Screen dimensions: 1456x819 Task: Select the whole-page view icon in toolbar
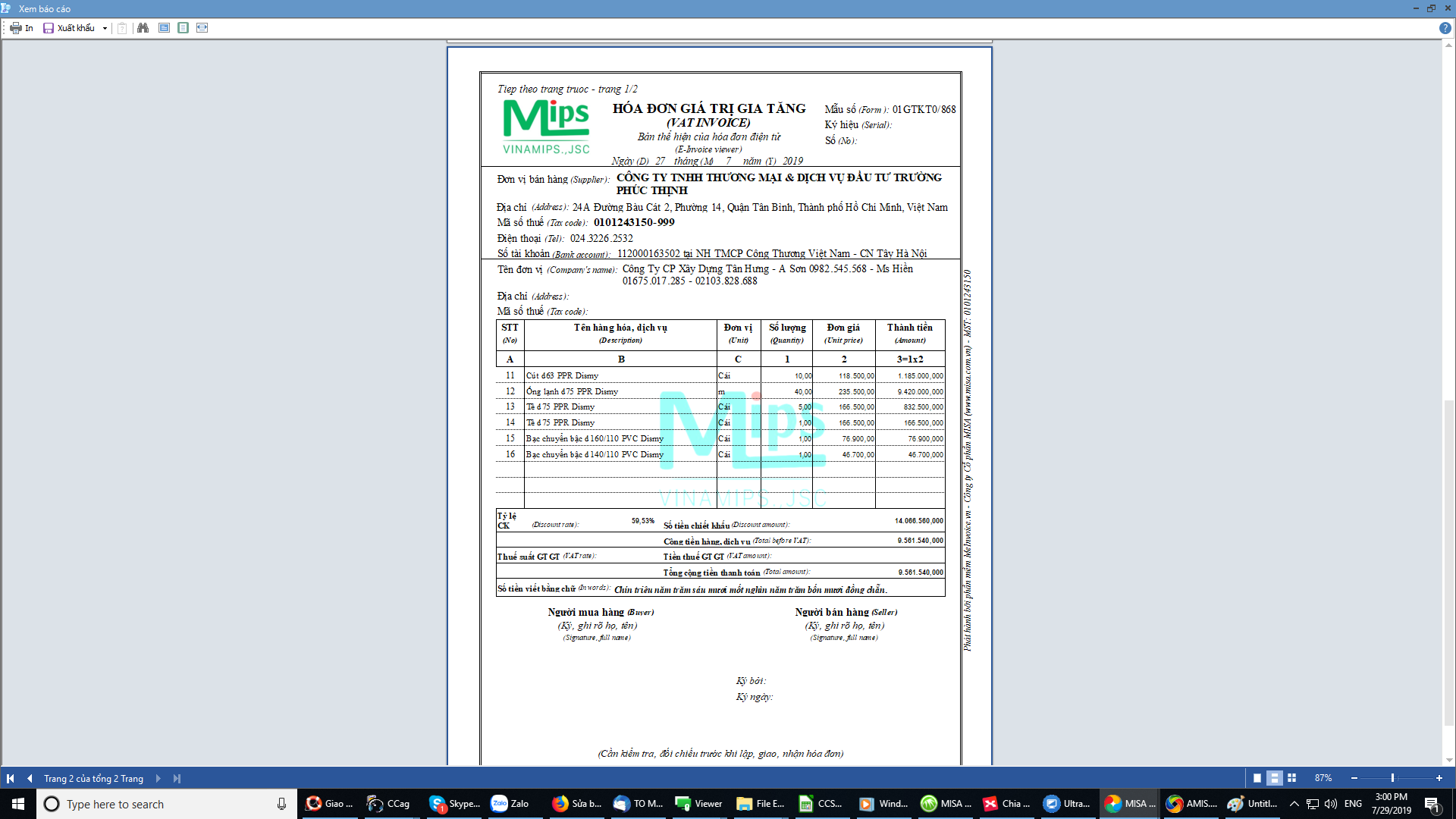click(x=183, y=28)
